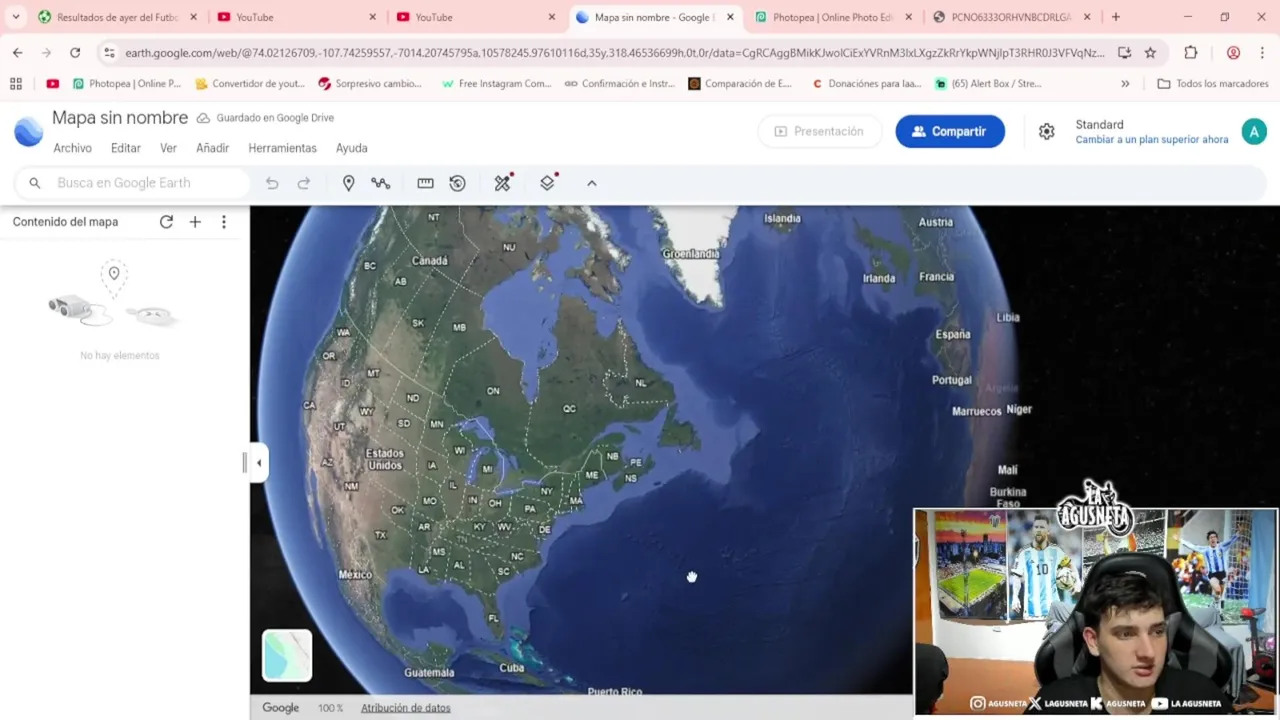Open the Photopea bookmark
Viewport: 1280px width, 720px height.
pyautogui.click(x=126, y=84)
